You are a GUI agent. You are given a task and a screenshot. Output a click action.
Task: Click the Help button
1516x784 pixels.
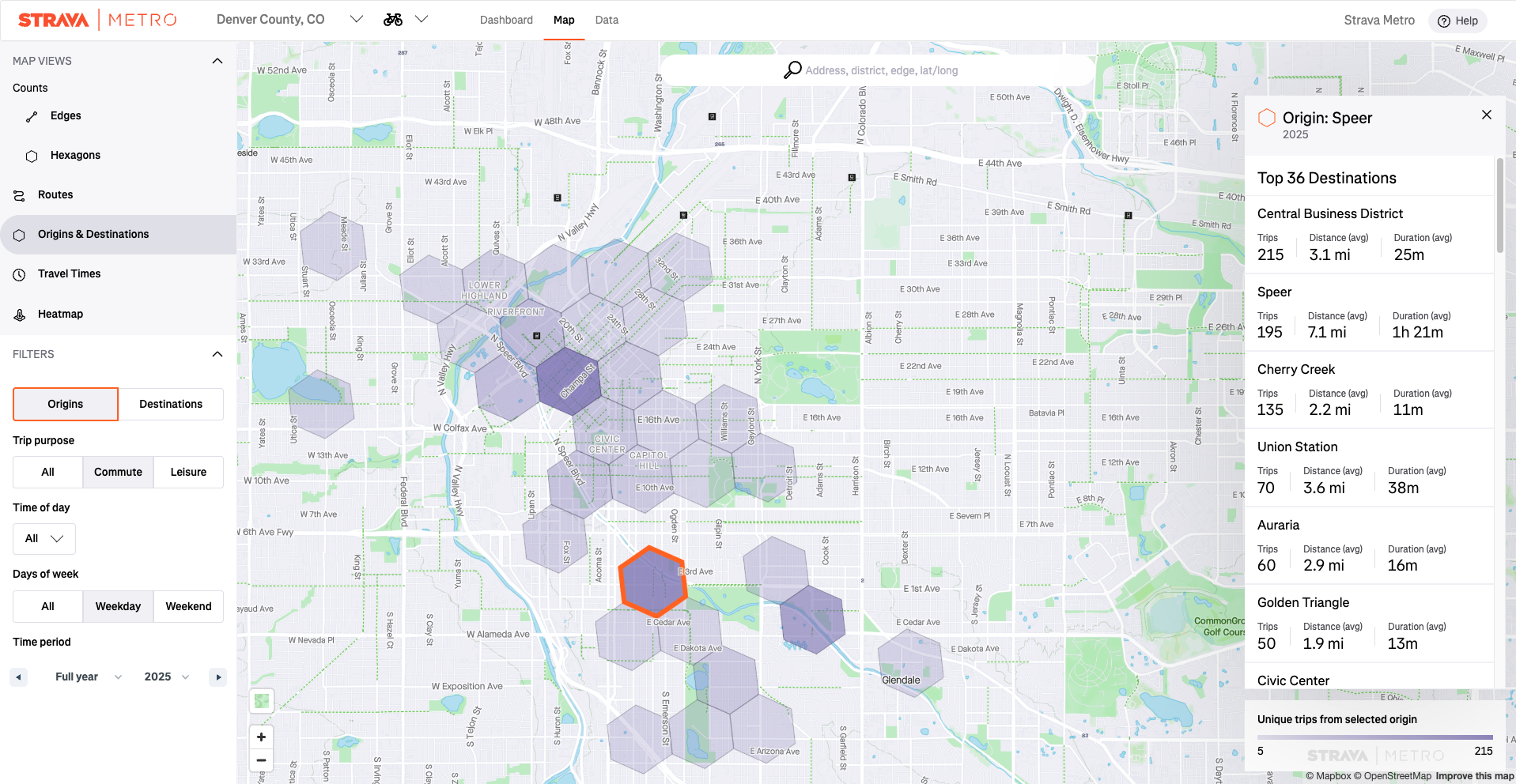click(x=1457, y=21)
